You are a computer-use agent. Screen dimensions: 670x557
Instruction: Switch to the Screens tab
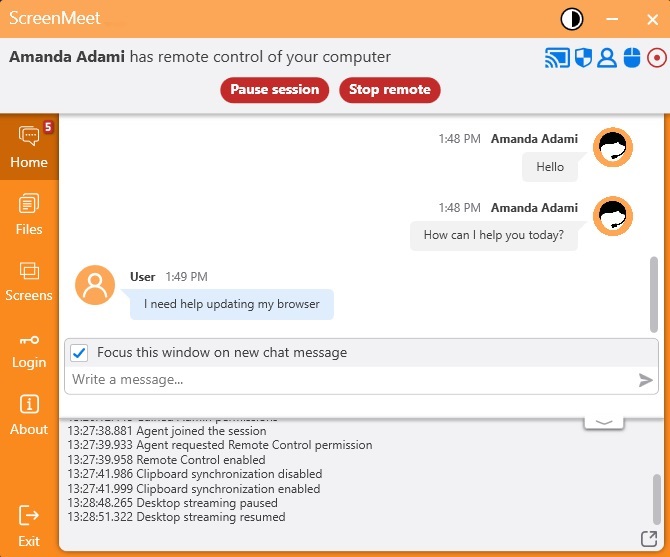[29, 281]
